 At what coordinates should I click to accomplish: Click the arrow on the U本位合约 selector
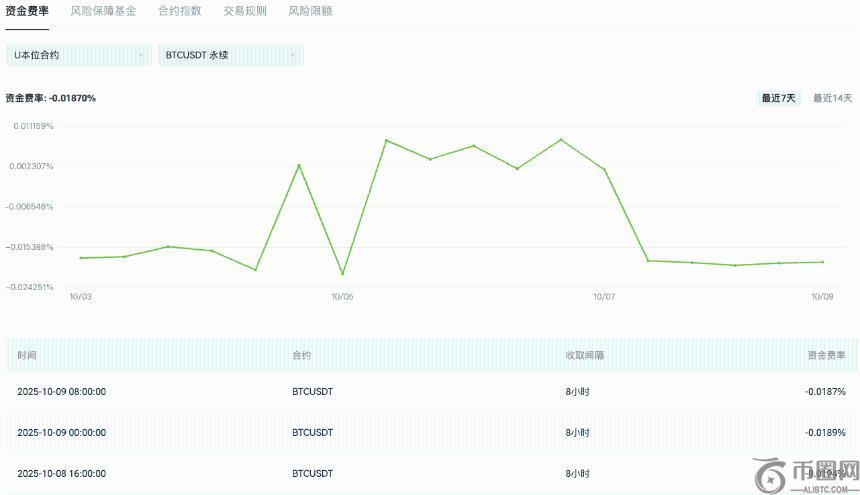[x=140, y=55]
